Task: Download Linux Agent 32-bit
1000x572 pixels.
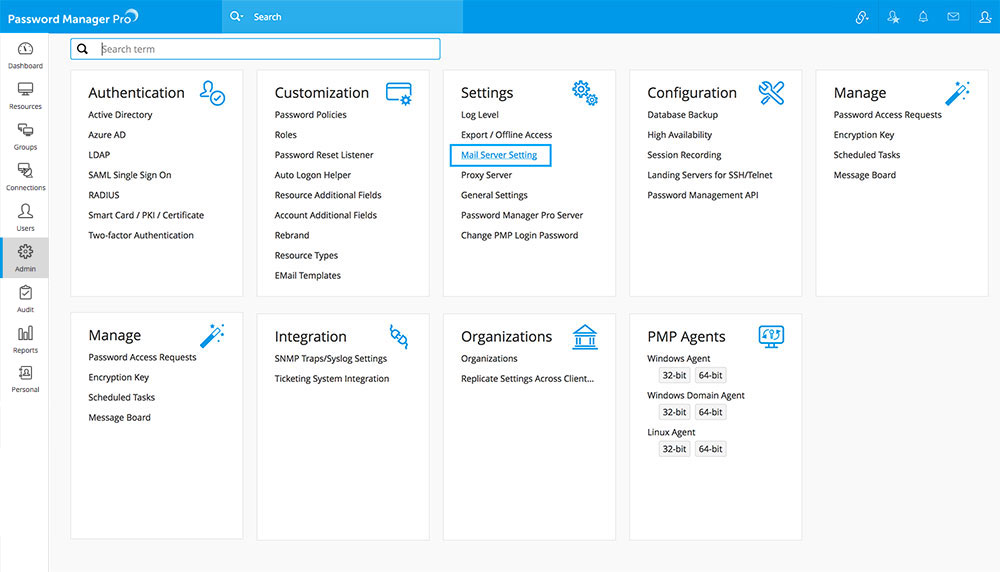Action: click(x=674, y=449)
